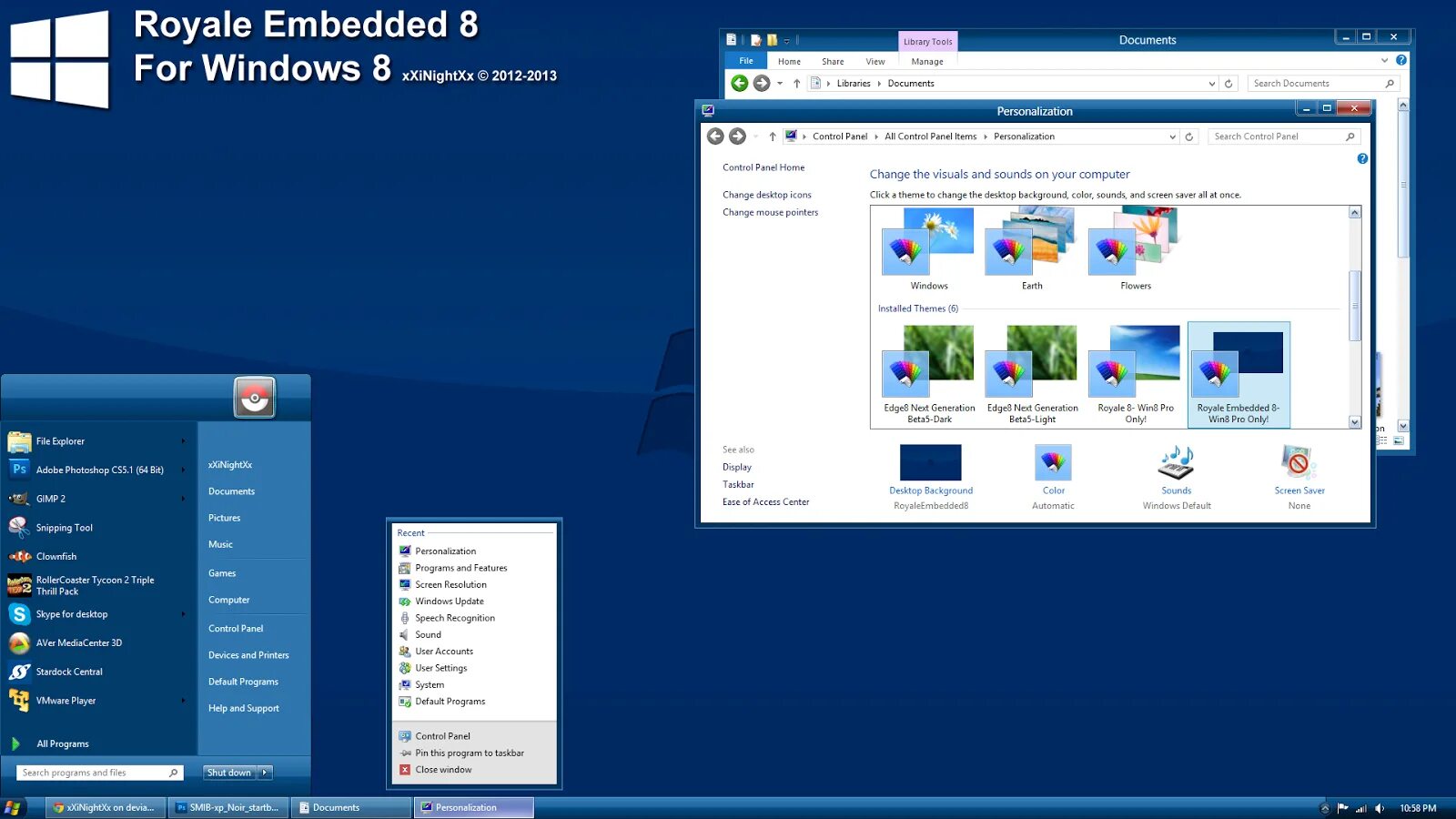Apply Royale 8- Win8 Pro Only theme
The image size is (1456, 819).
coord(1136,375)
